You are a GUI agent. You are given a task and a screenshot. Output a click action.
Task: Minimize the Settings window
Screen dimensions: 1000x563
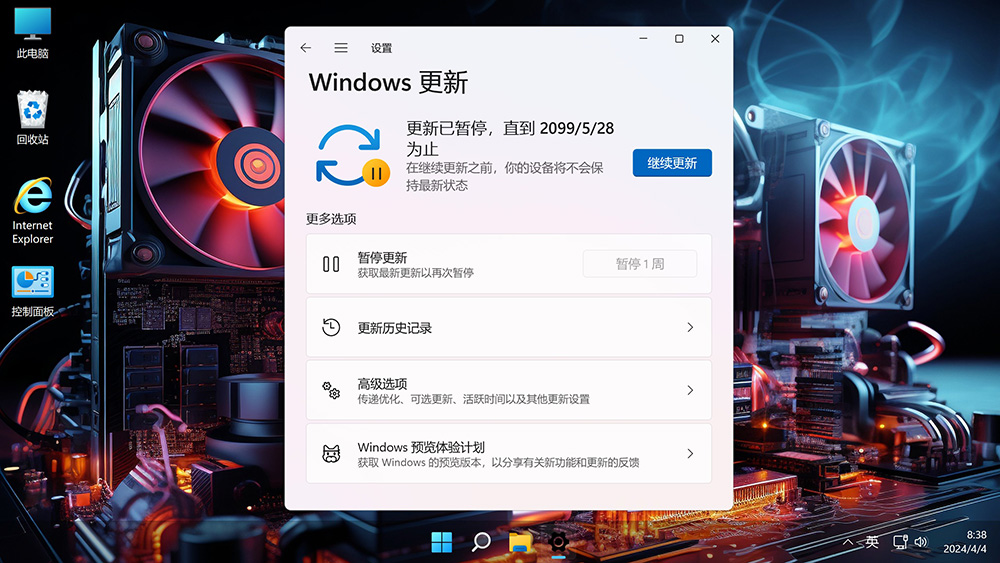click(643, 39)
